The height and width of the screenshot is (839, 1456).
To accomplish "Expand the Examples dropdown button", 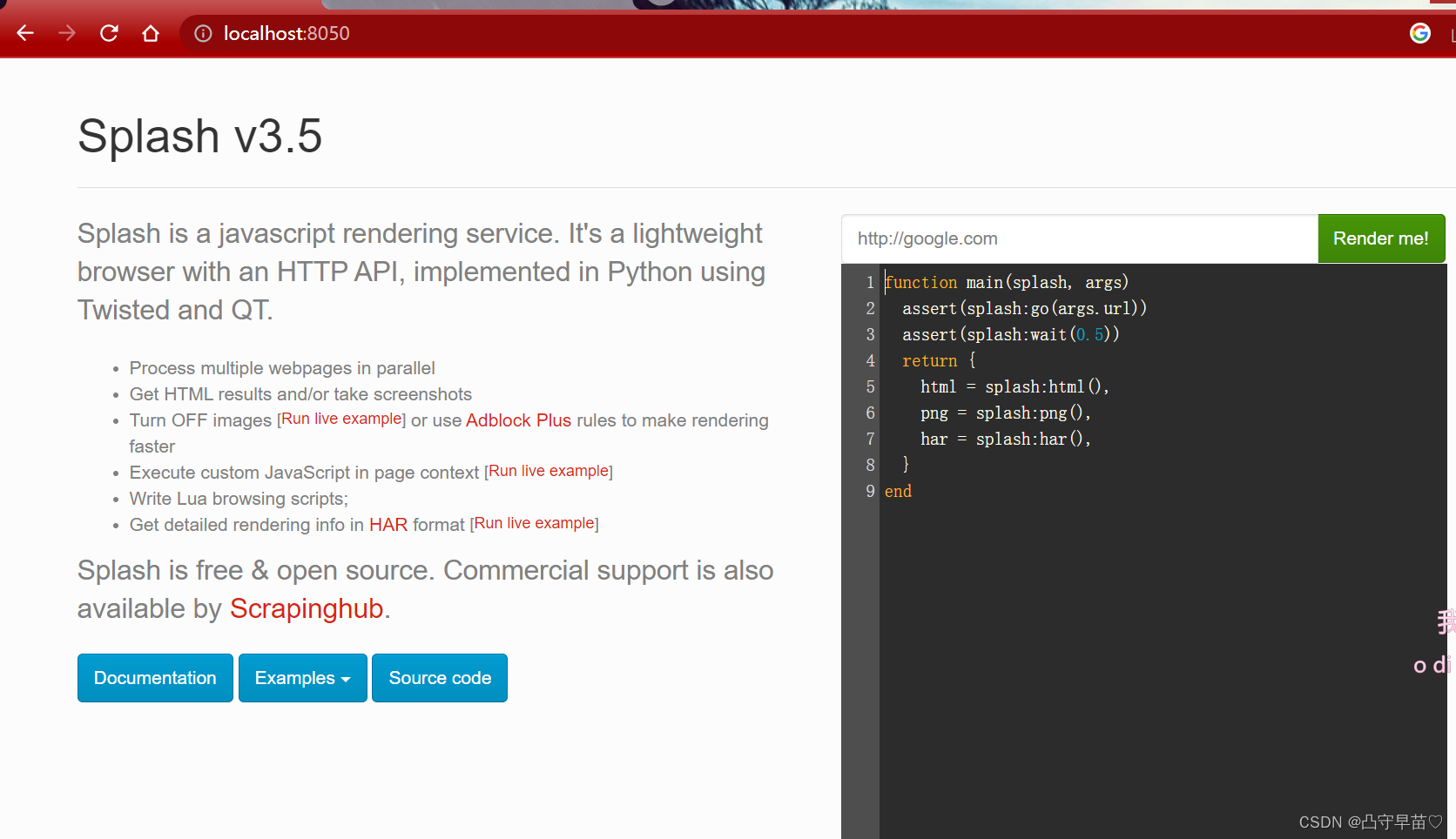I will tap(302, 678).
